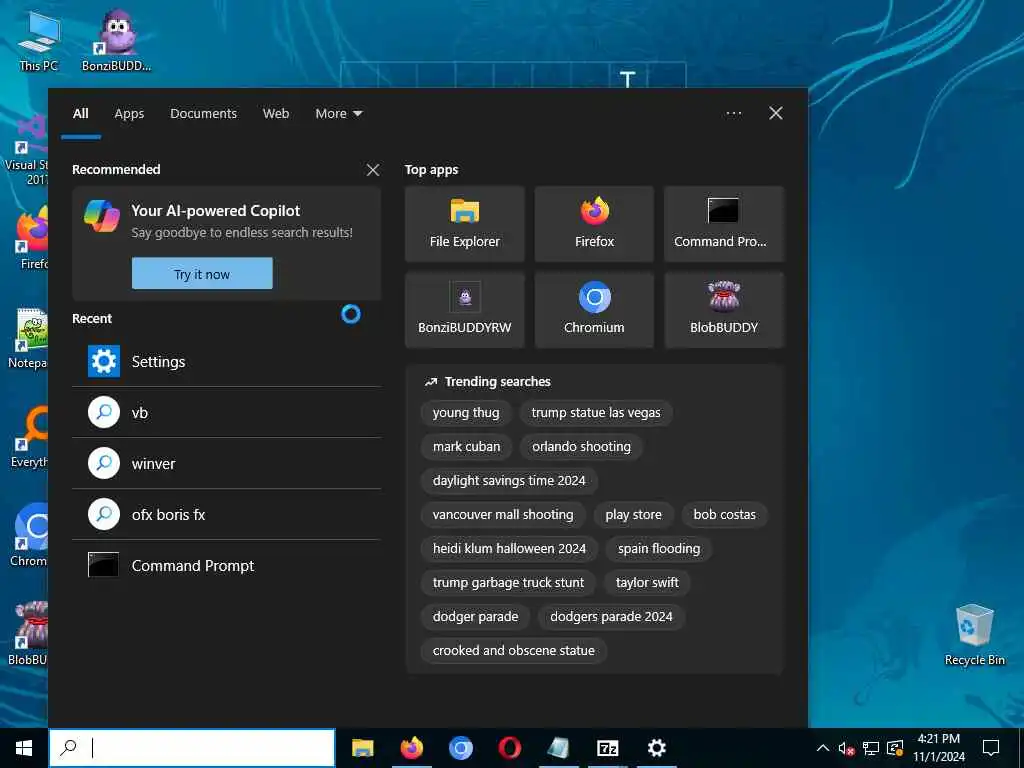1024x768 pixels.
Task: Select recent search 'vb'
Action: point(226,413)
